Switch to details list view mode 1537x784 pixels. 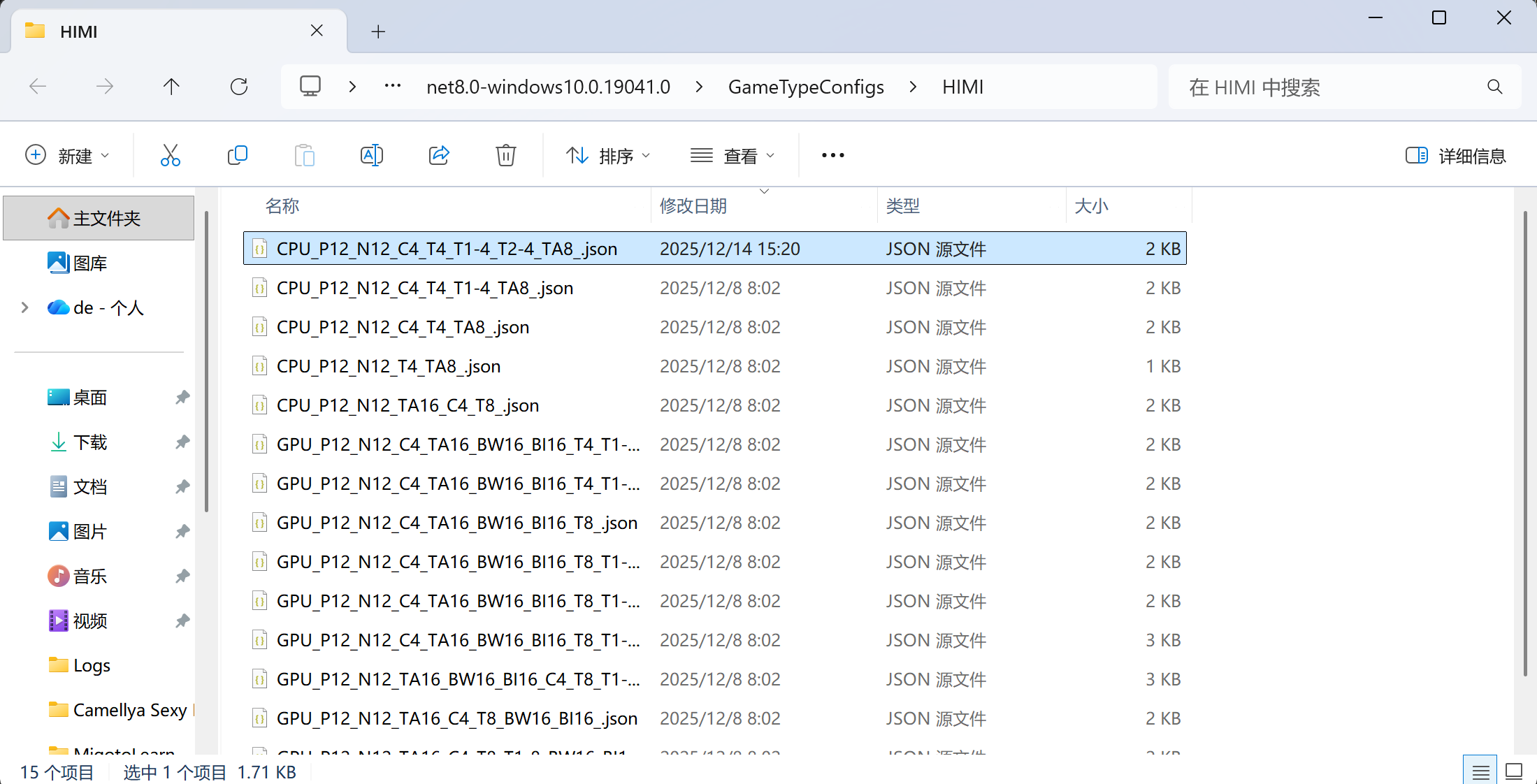(x=1480, y=770)
